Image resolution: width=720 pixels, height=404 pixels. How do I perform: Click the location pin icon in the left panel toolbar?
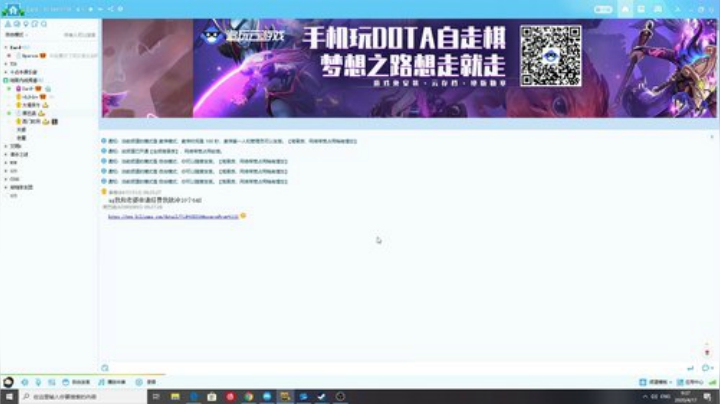[x=26, y=23]
